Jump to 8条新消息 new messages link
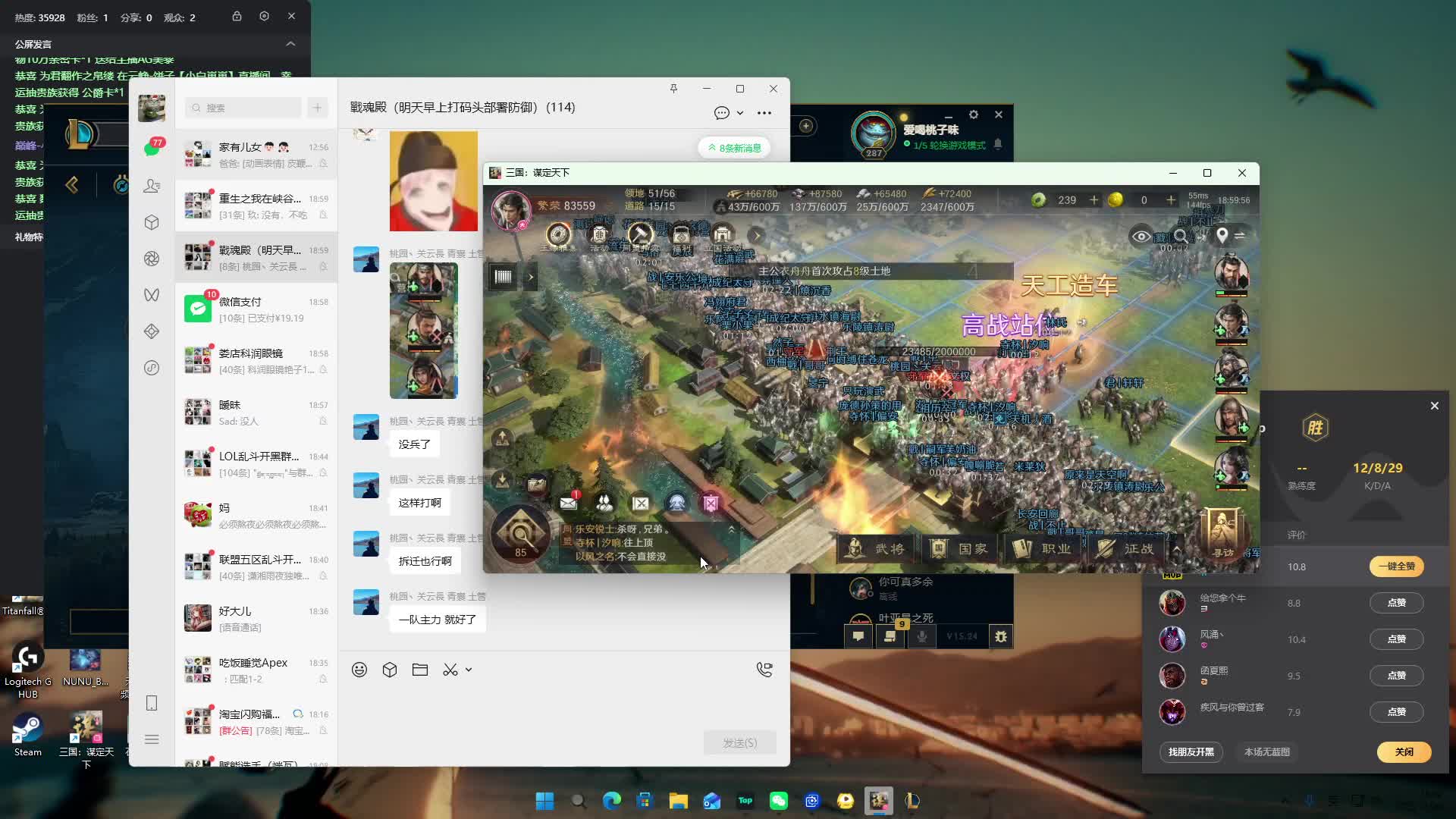 (x=734, y=148)
